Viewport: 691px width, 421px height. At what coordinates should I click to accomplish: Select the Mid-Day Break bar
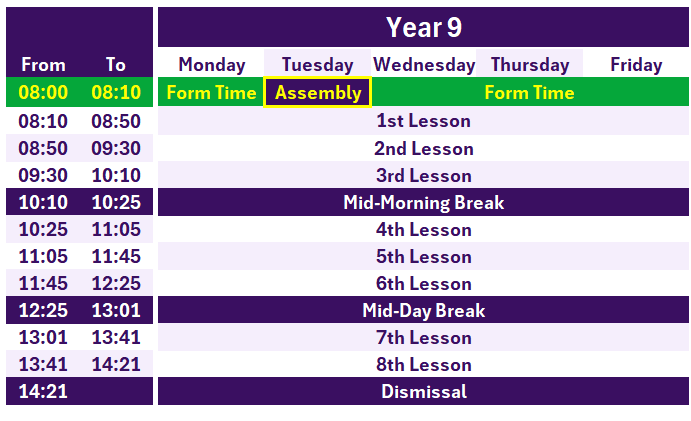(x=423, y=311)
